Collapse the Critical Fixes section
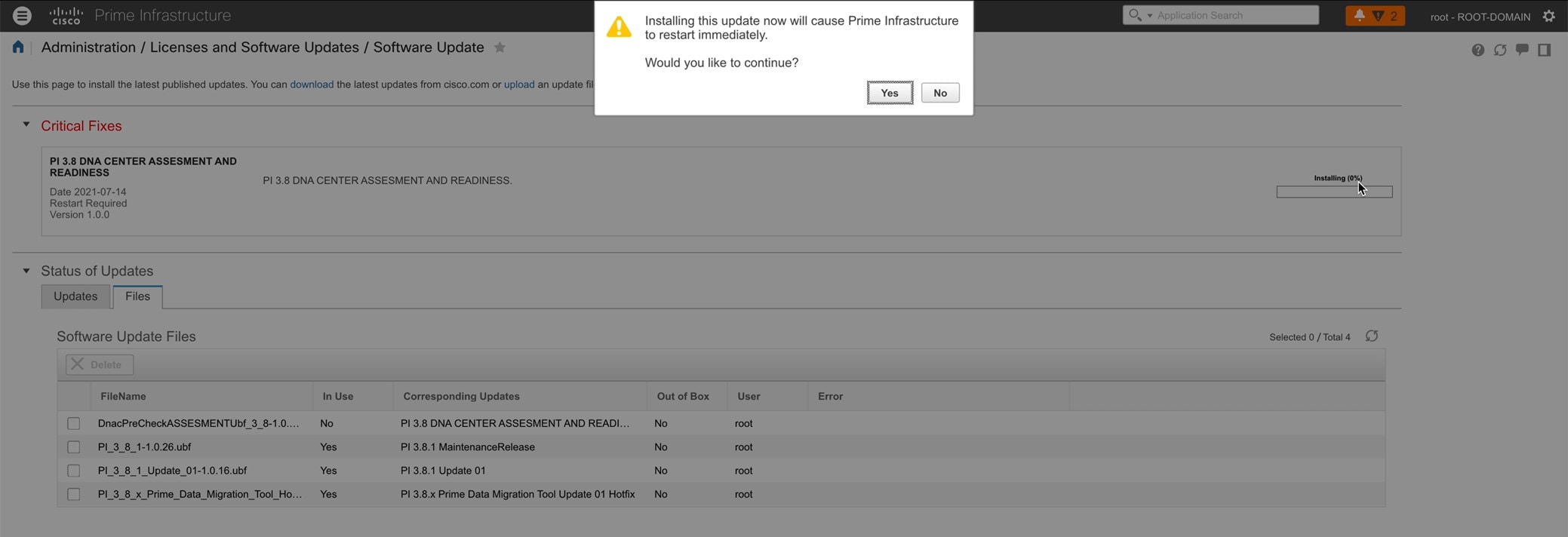Viewport: 1568px width, 537px height. 26,124
